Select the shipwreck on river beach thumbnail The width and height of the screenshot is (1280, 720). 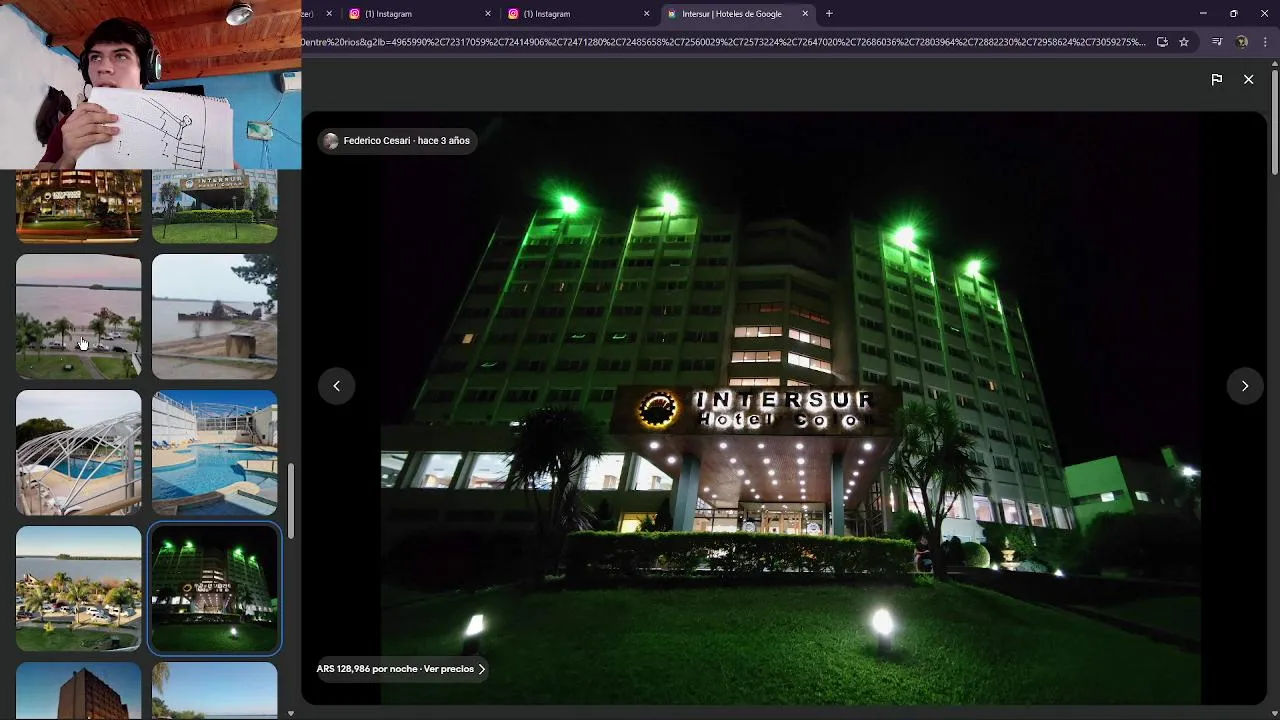[214, 316]
